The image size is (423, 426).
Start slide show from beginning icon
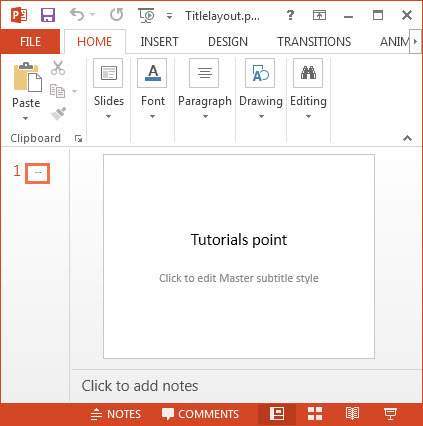147,15
